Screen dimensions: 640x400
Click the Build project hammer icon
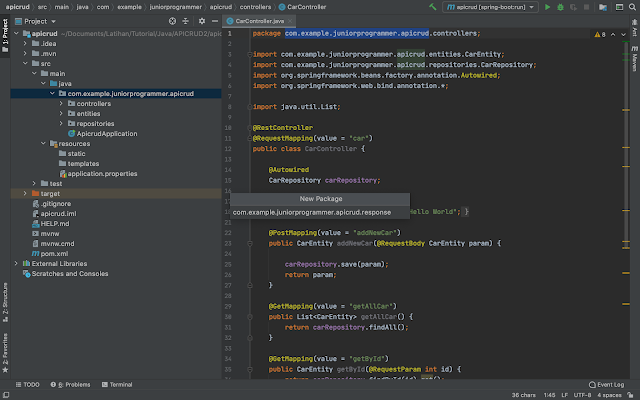click(x=433, y=7)
